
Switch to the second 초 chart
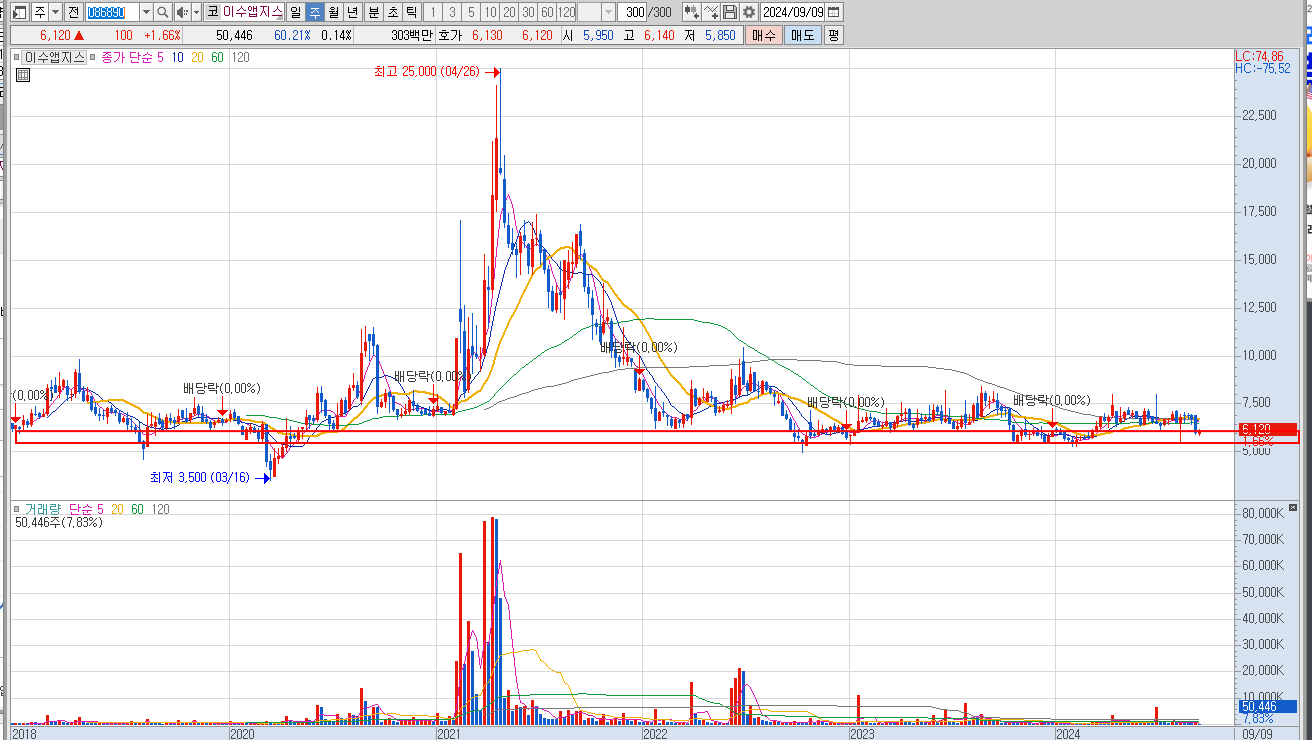tap(392, 12)
